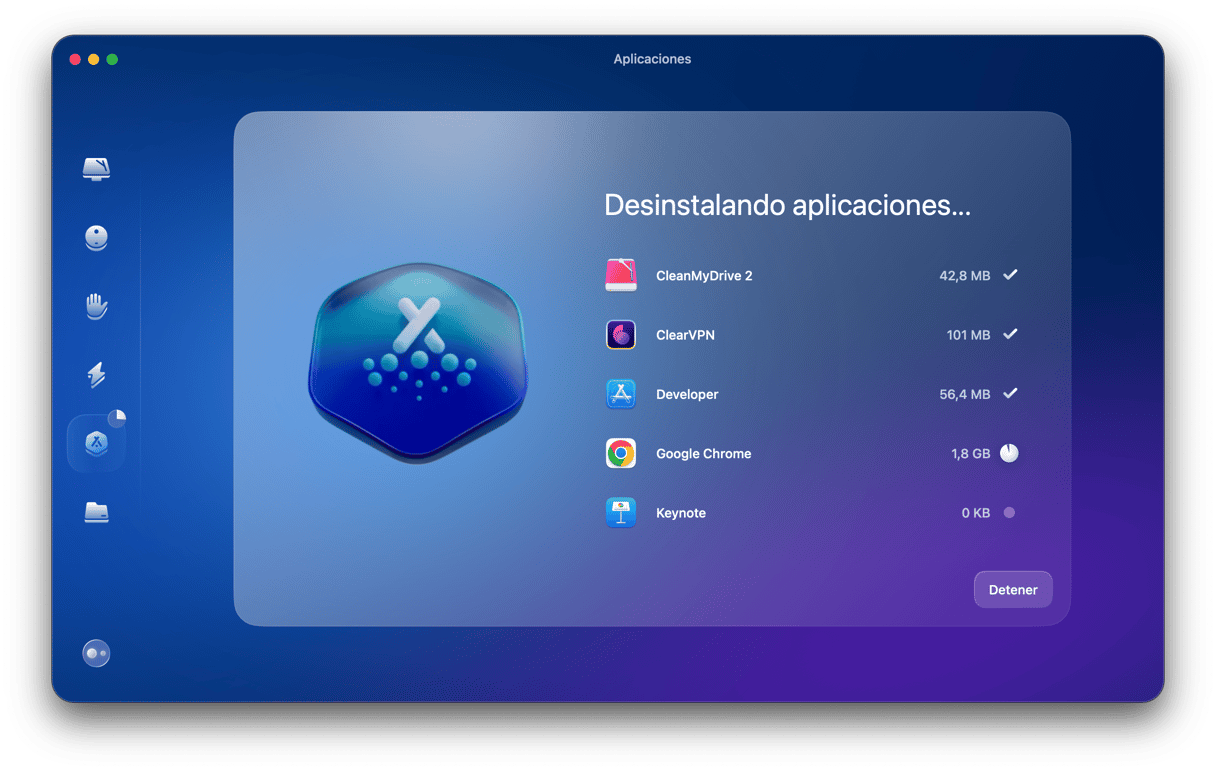1216x771 pixels.
Task: Switch to Performance lightning bolt module
Action: [x=96, y=375]
